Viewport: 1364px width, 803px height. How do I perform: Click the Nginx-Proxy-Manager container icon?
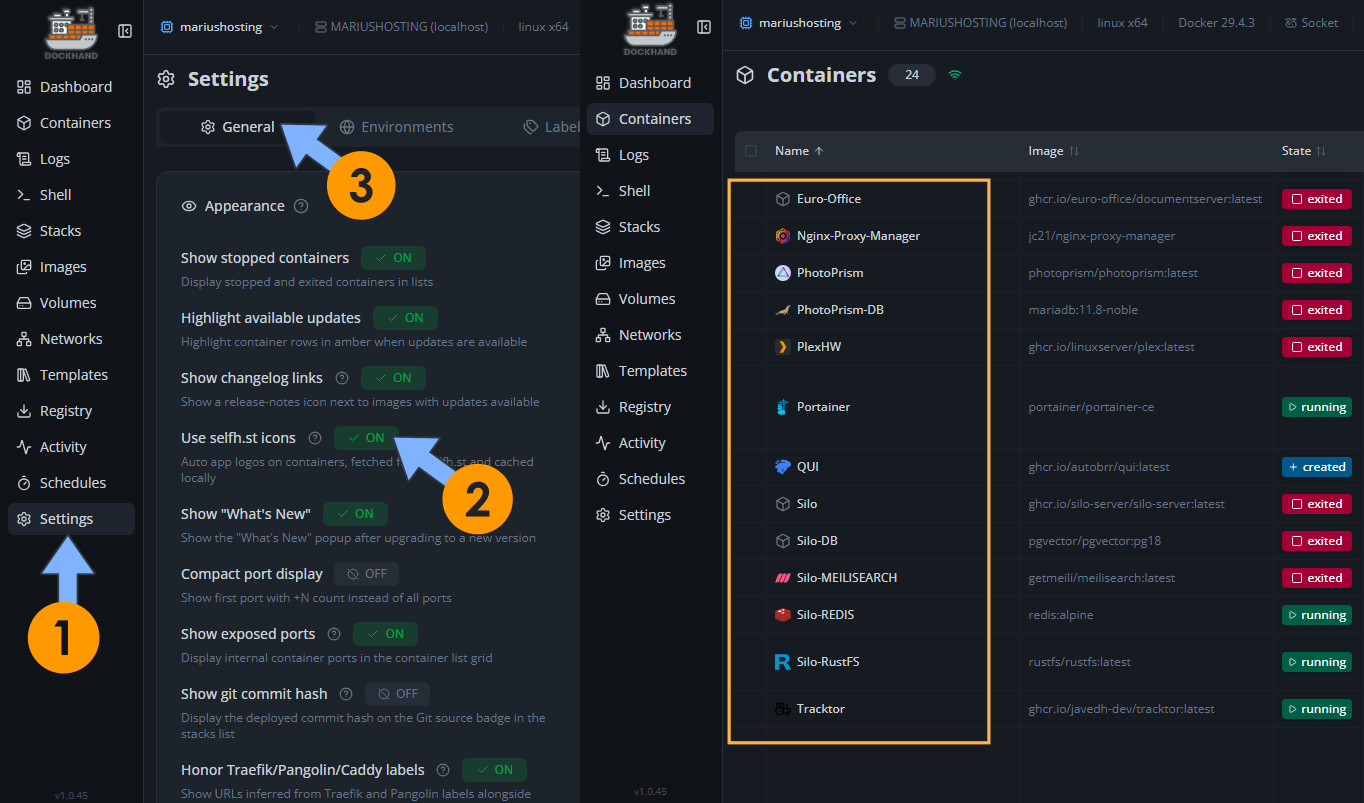point(783,236)
